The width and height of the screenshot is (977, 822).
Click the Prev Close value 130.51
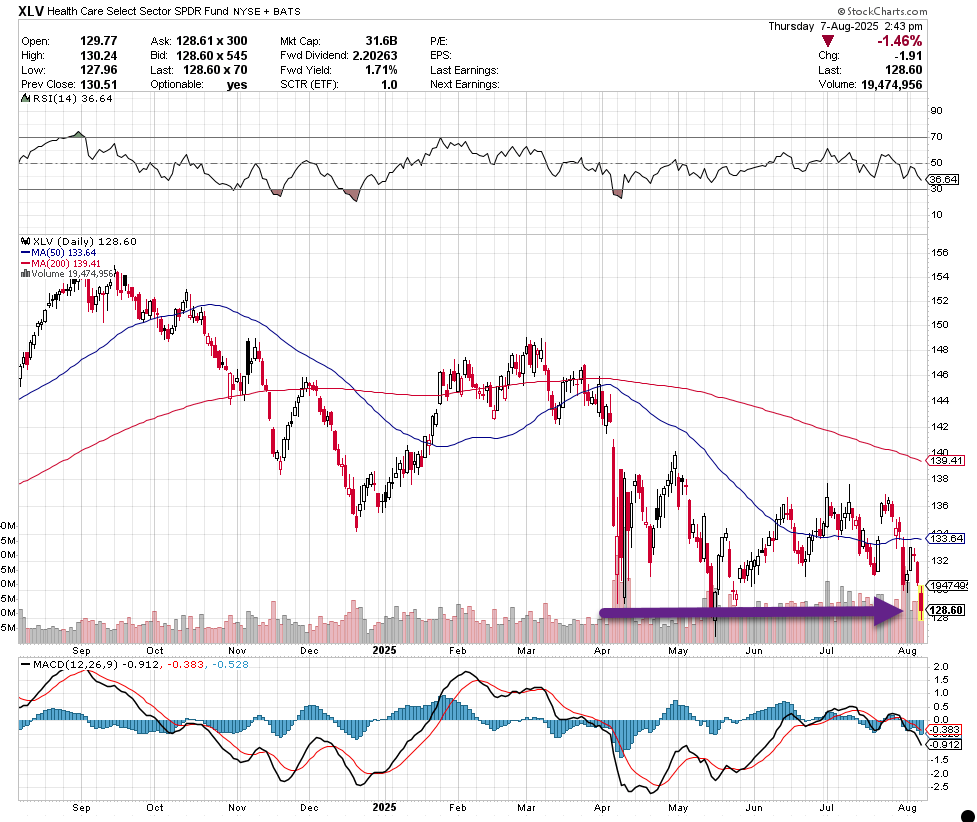click(x=98, y=84)
